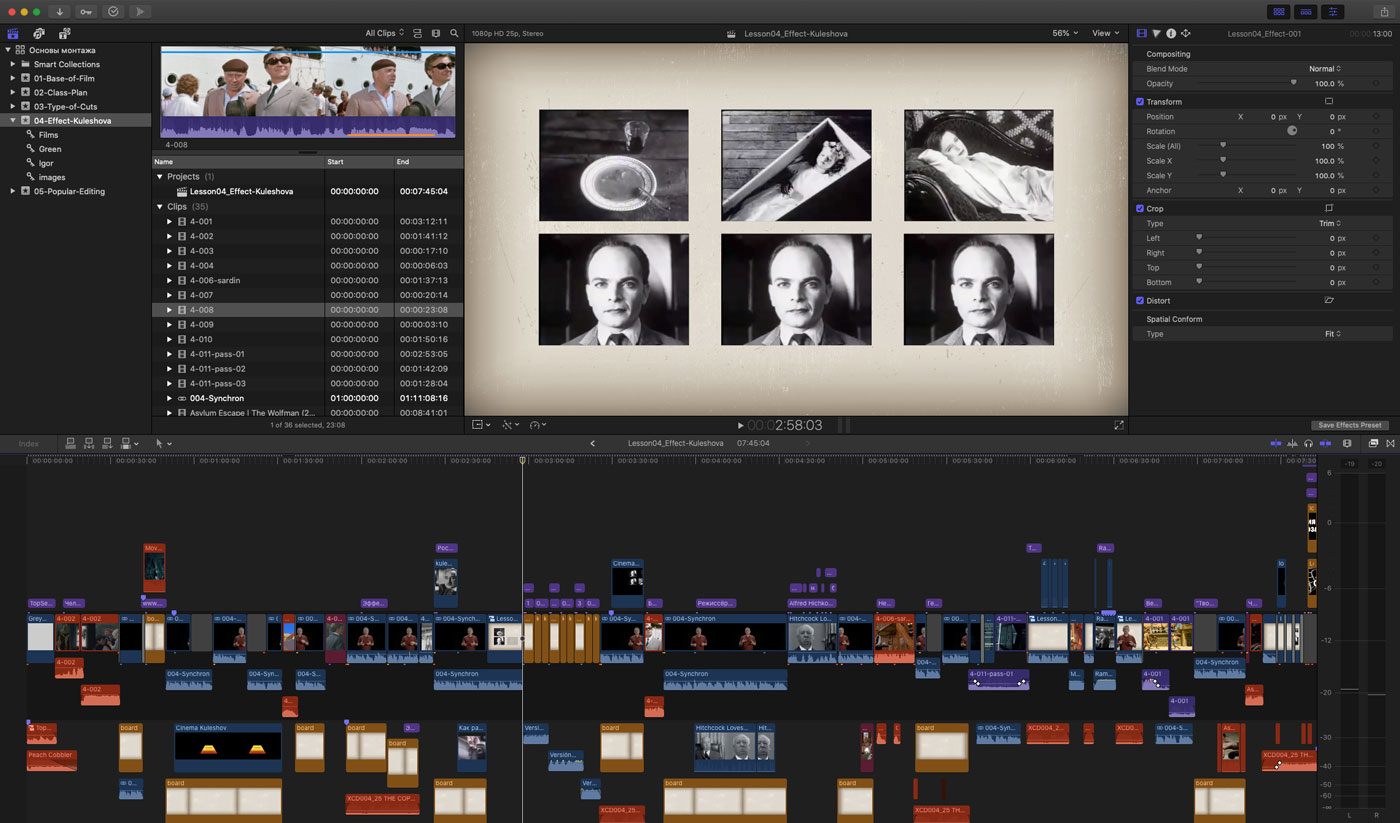Click the viewer fullscreen icon
Viewport: 1400px width, 823px height.
click(x=1118, y=425)
